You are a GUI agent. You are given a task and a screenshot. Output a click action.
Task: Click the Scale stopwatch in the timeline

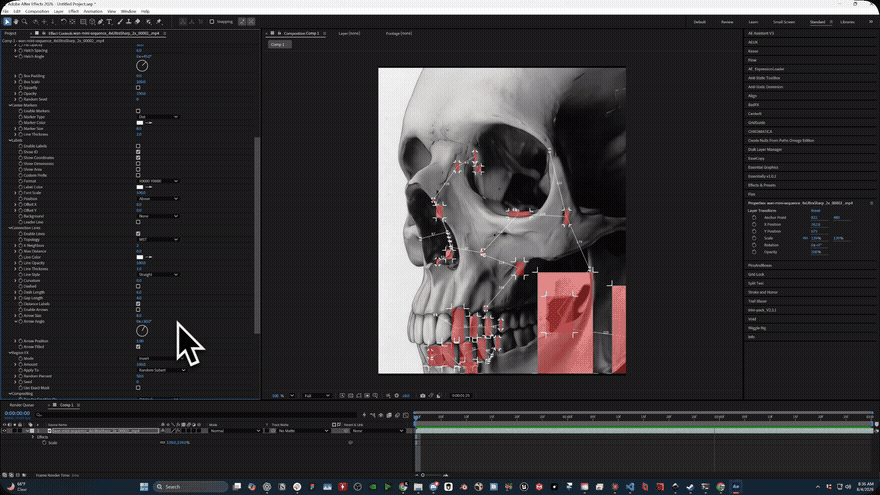point(44,443)
